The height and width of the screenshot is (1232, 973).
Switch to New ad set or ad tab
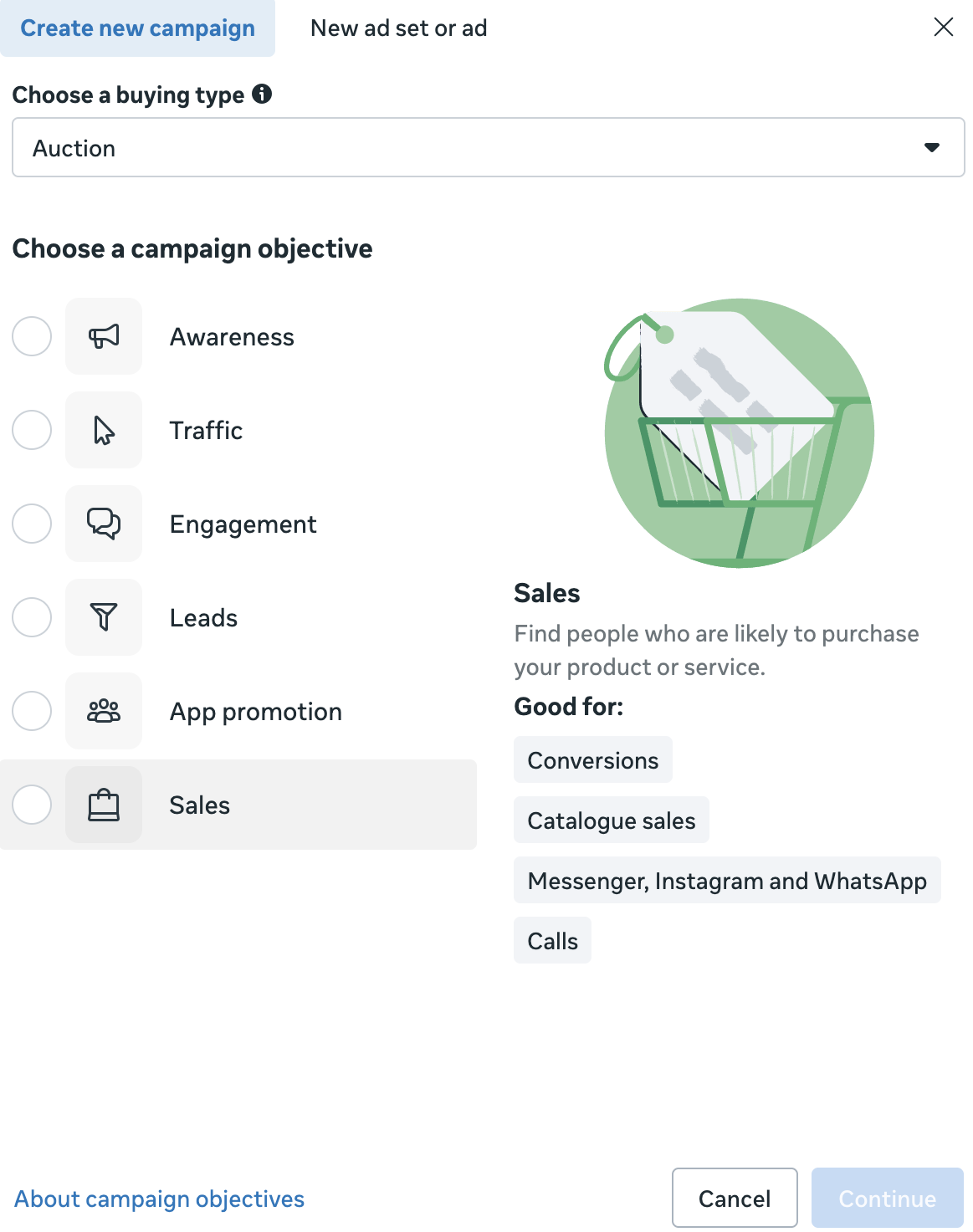pyautogui.click(x=398, y=28)
